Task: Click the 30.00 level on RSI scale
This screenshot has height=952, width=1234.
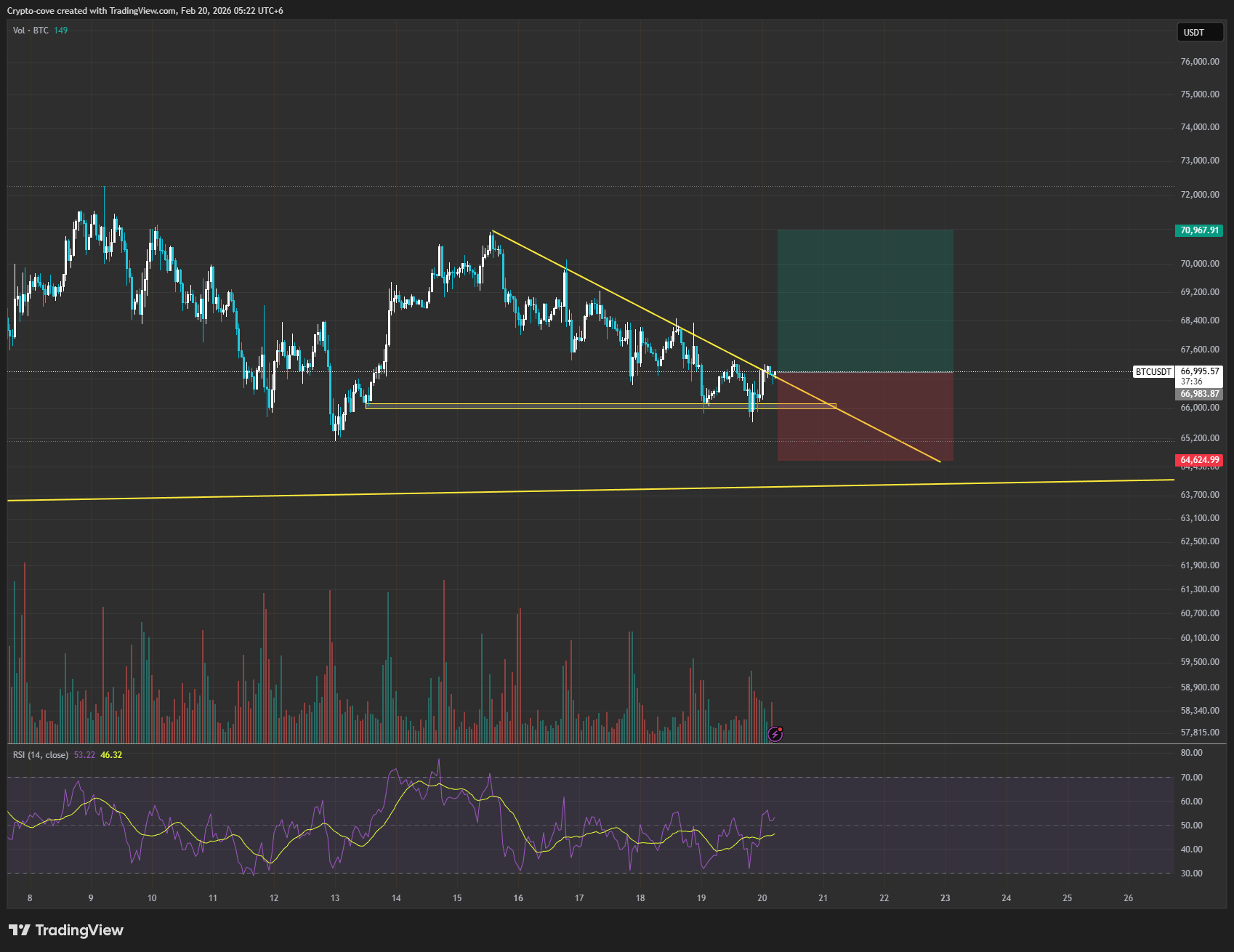Action: (1192, 874)
